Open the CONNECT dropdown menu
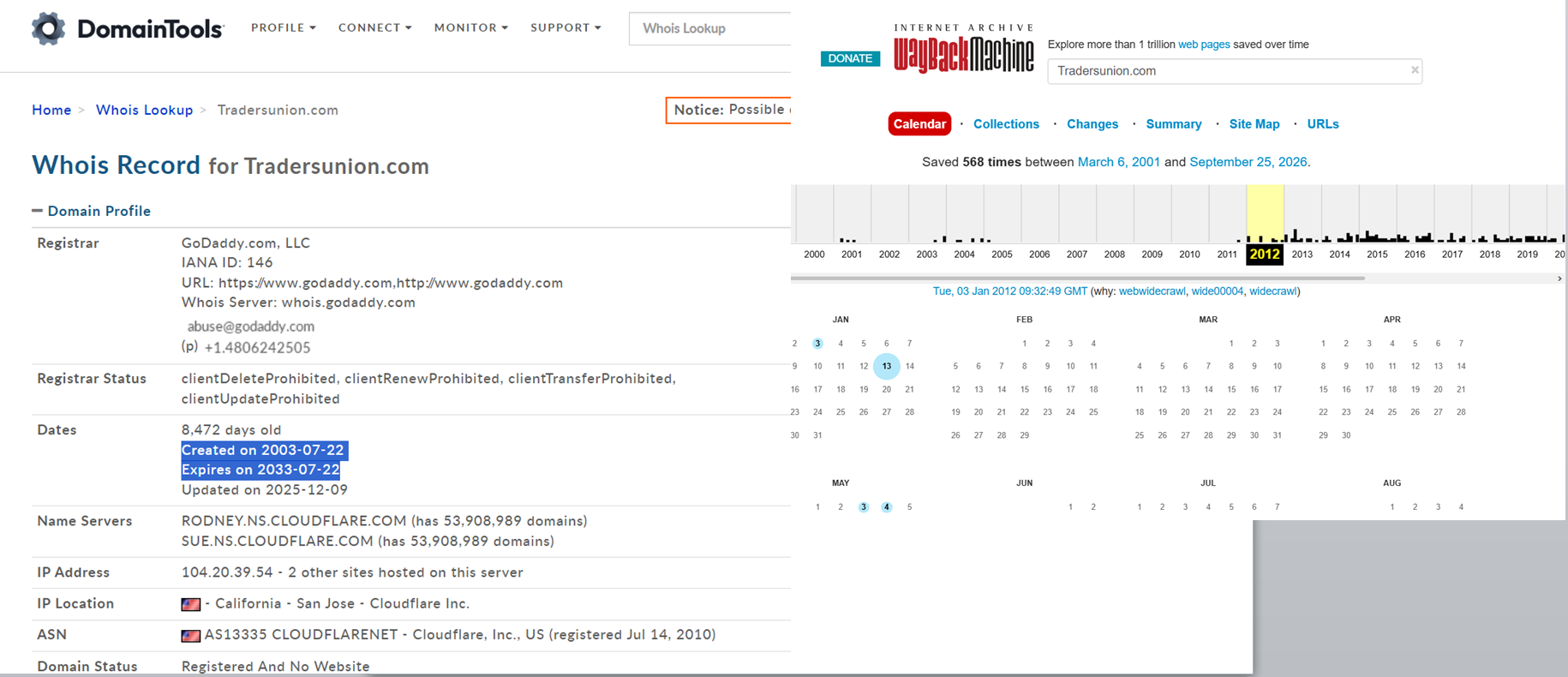 click(x=375, y=27)
